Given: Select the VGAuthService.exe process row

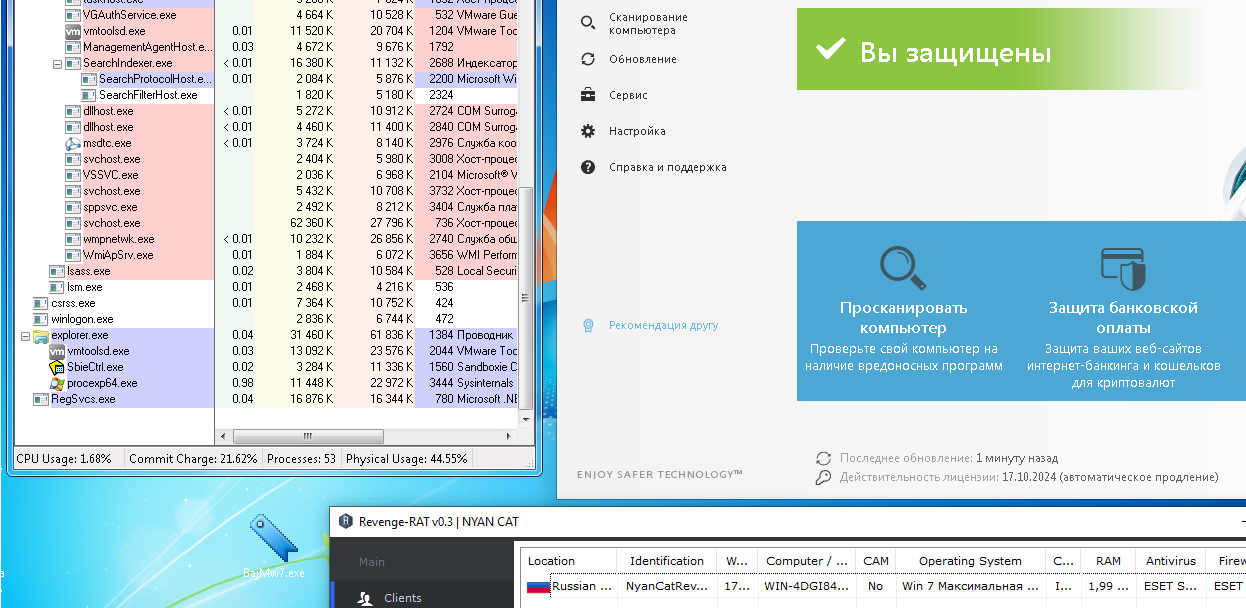Looking at the screenshot, I should coord(268,15).
